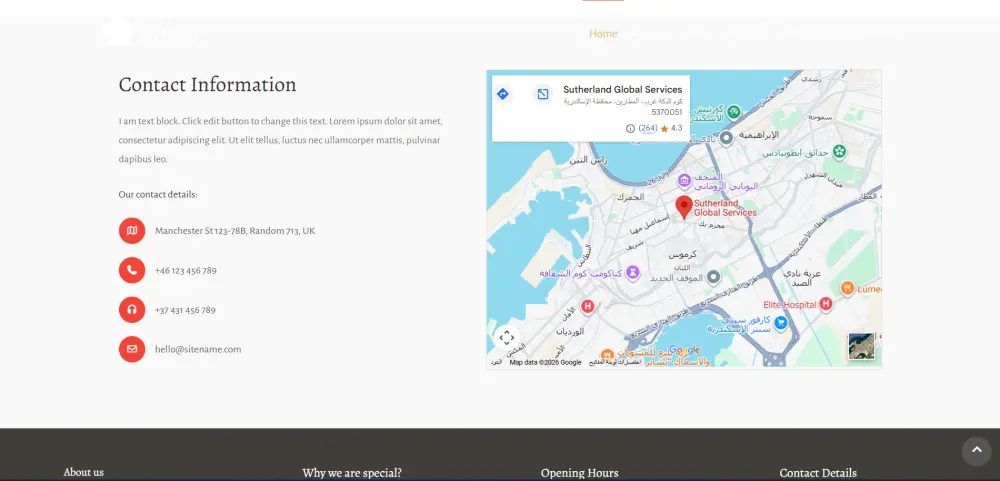The image size is (1000, 481).
Task: Click the blue shopping cart Carrefour marker
Action: (x=779, y=323)
